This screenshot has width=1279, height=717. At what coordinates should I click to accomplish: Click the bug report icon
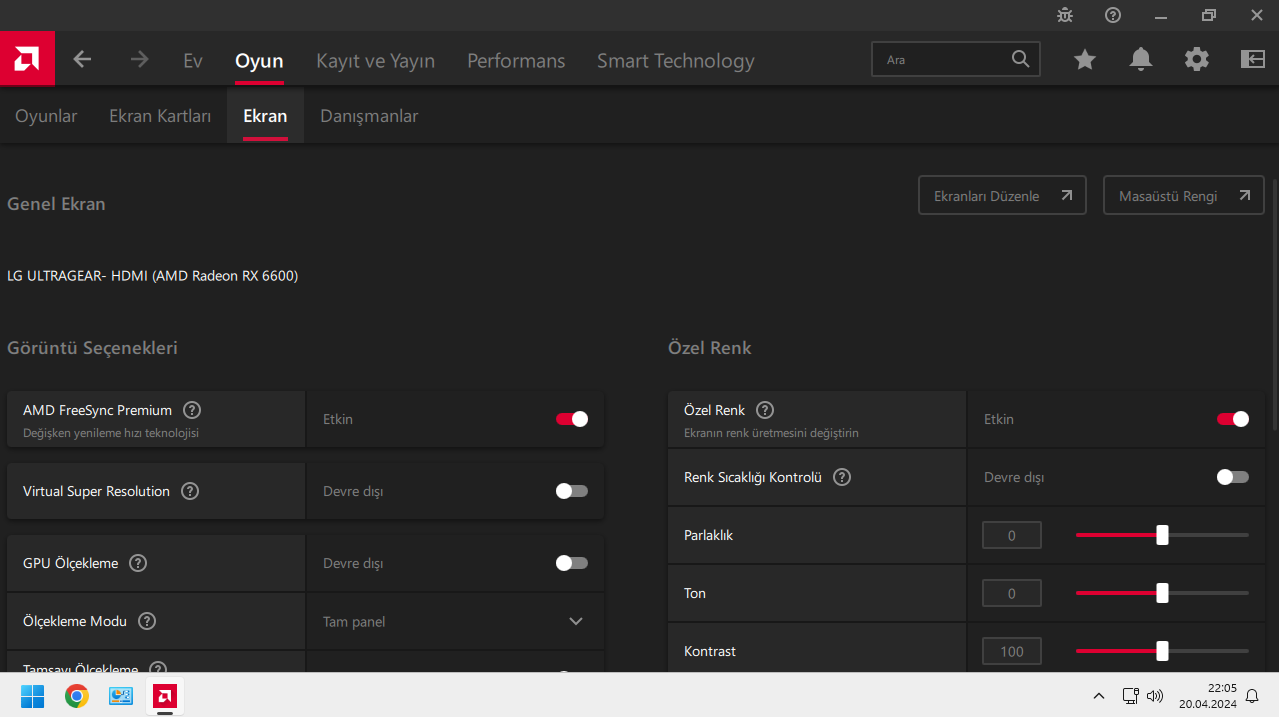coord(1065,15)
